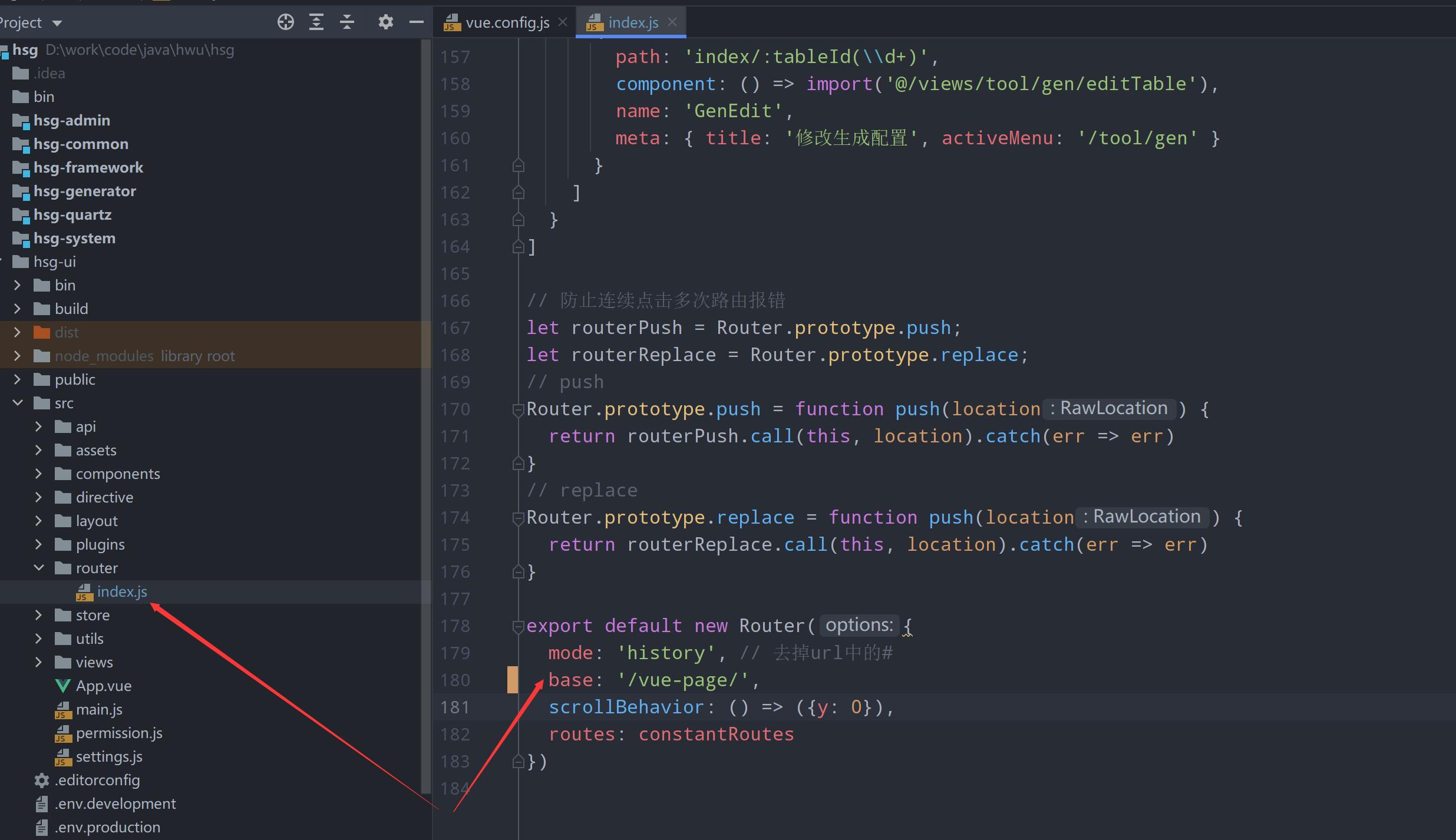
Task: Expand the directive folder
Action: [39, 497]
